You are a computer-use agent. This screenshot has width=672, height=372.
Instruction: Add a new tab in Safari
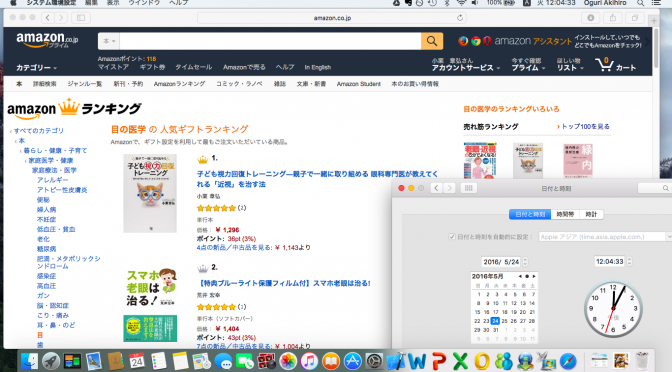click(x=654, y=20)
